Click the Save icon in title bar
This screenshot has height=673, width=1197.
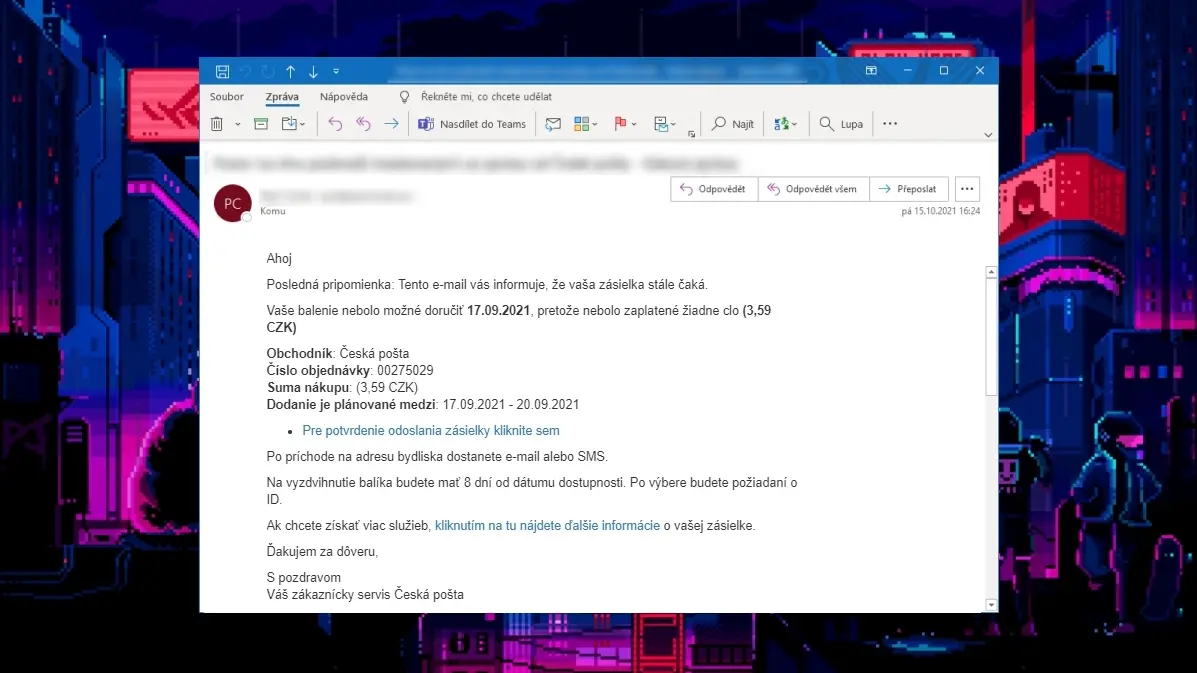(x=222, y=71)
